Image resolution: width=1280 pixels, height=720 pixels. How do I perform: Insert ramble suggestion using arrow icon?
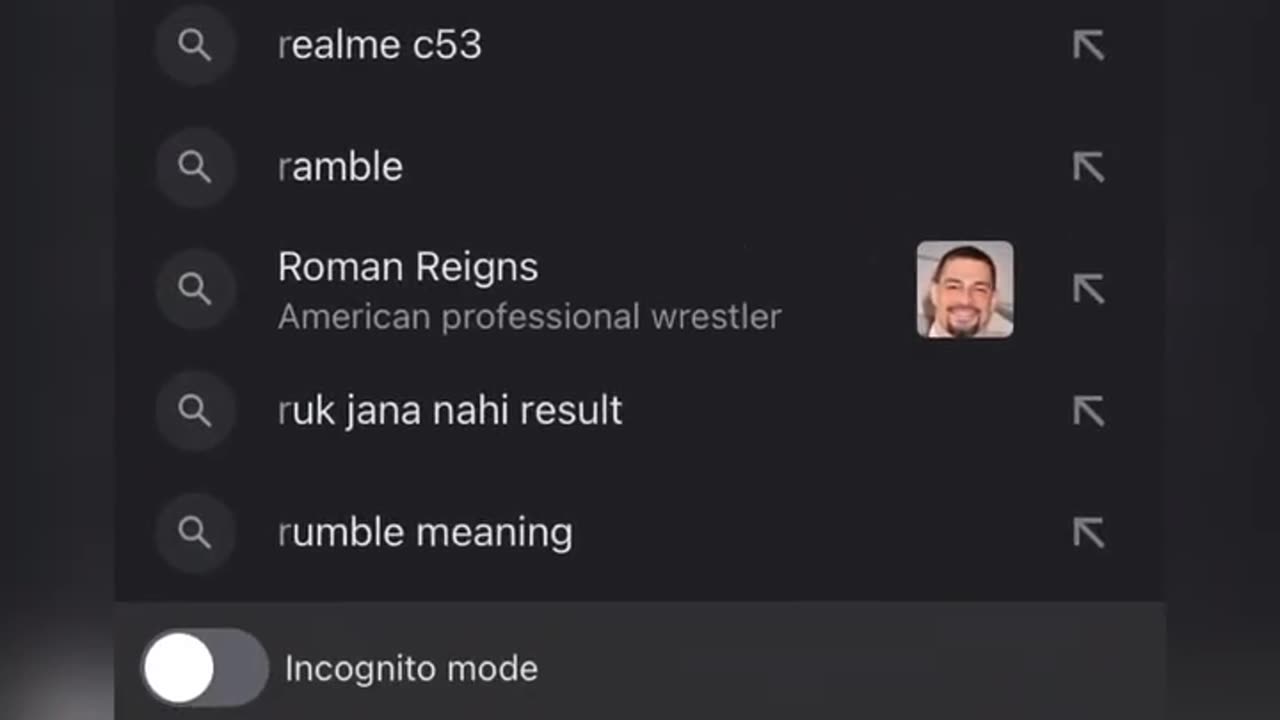(1088, 167)
